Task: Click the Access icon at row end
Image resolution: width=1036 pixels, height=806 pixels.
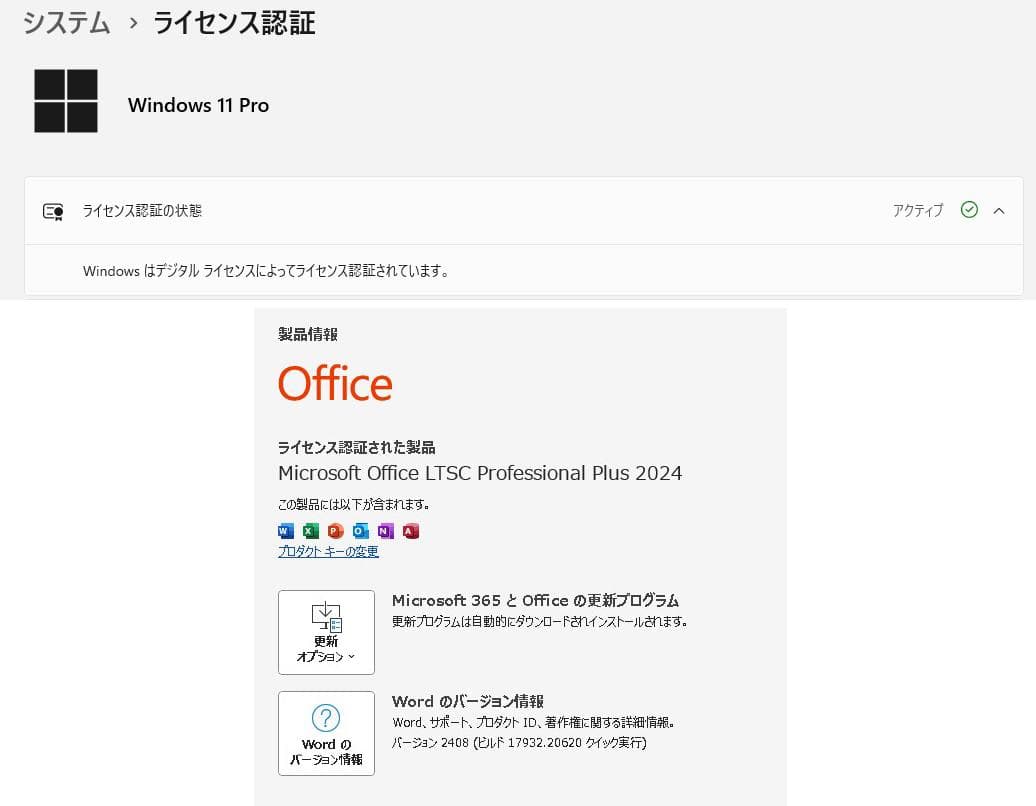Action: point(409,531)
